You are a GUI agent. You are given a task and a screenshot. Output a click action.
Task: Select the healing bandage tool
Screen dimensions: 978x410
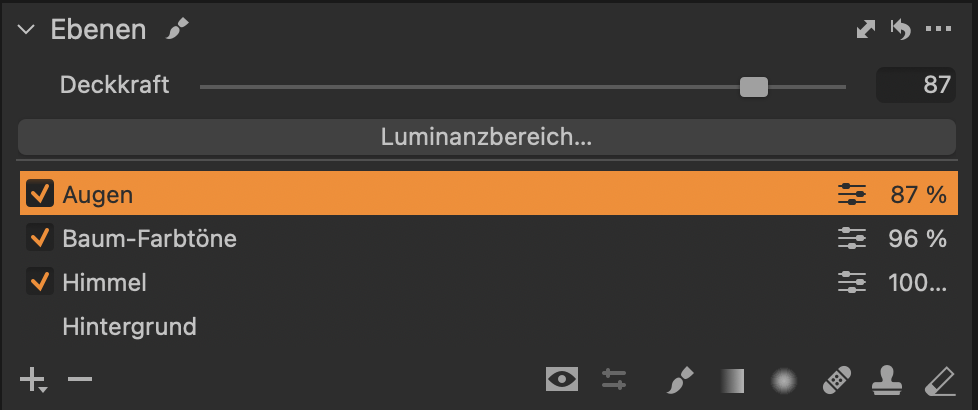coord(837,380)
